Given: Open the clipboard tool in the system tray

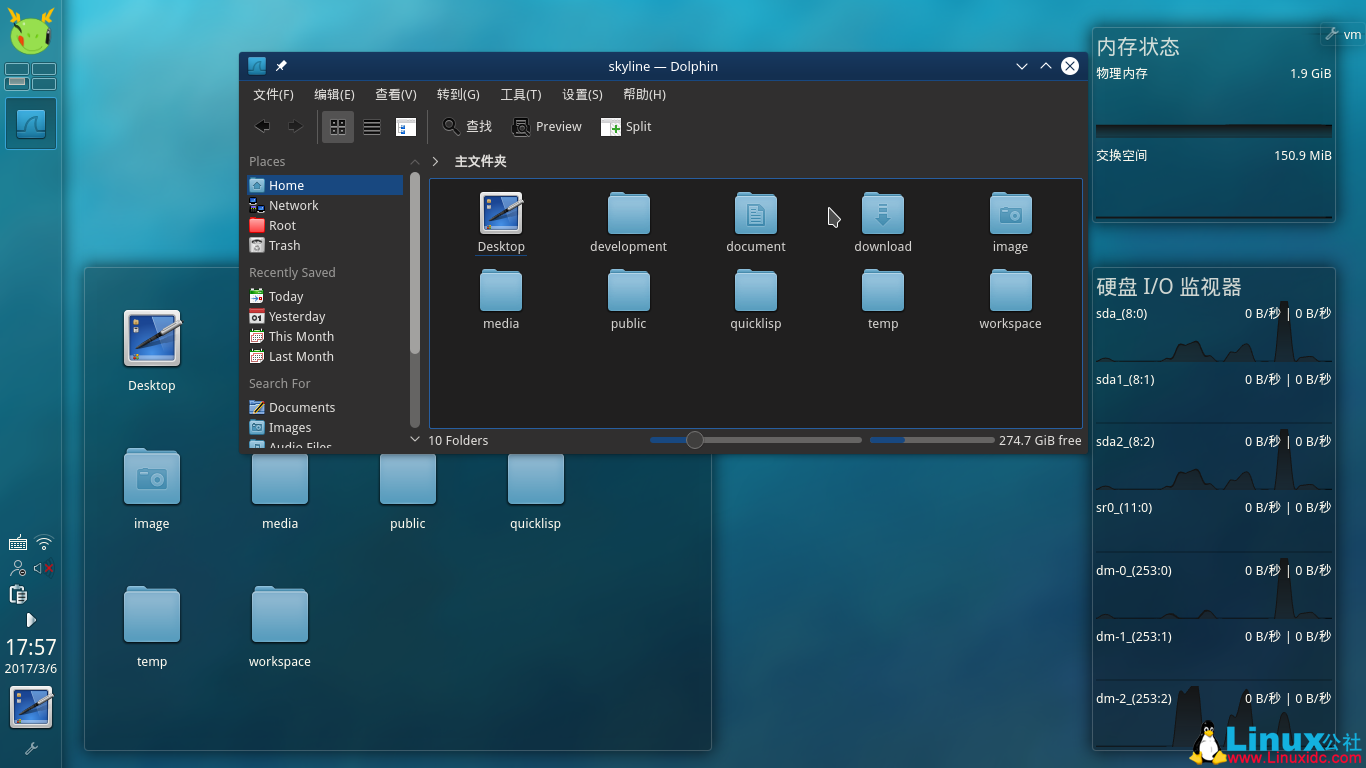Looking at the screenshot, I should [17, 594].
